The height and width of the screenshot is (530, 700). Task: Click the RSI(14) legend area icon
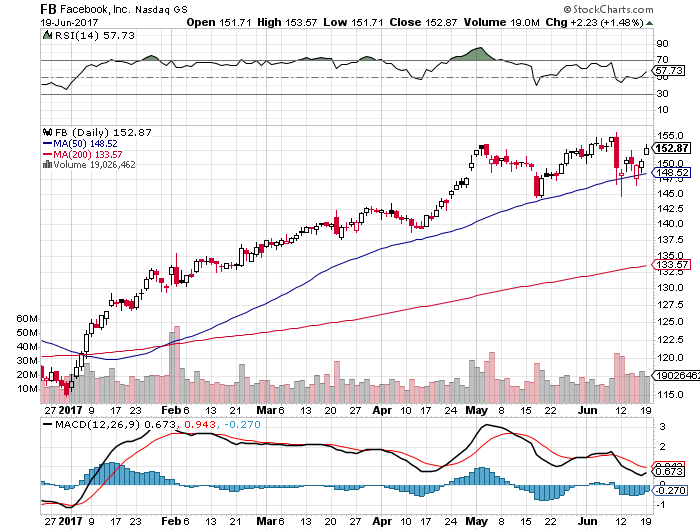[x=44, y=34]
